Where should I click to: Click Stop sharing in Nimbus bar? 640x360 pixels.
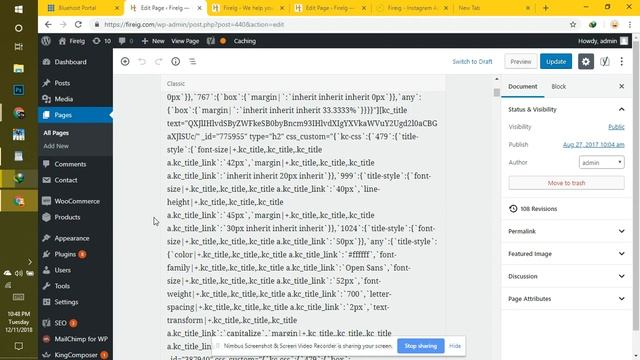coord(420,346)
